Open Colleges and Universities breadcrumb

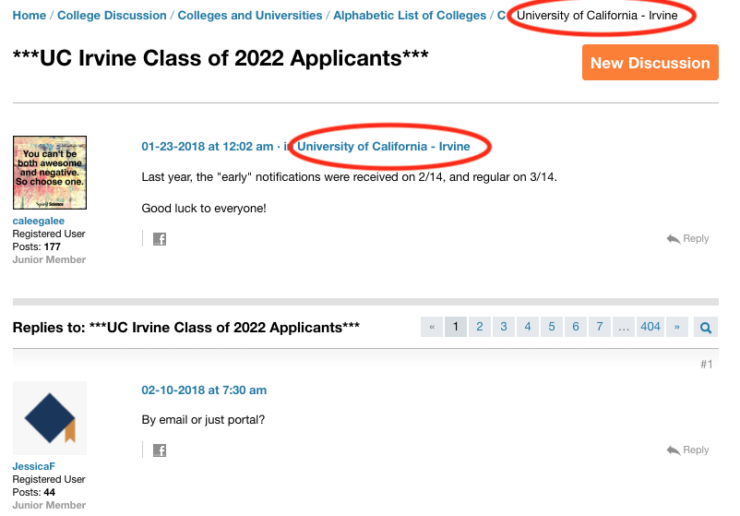tap(250, 16)
